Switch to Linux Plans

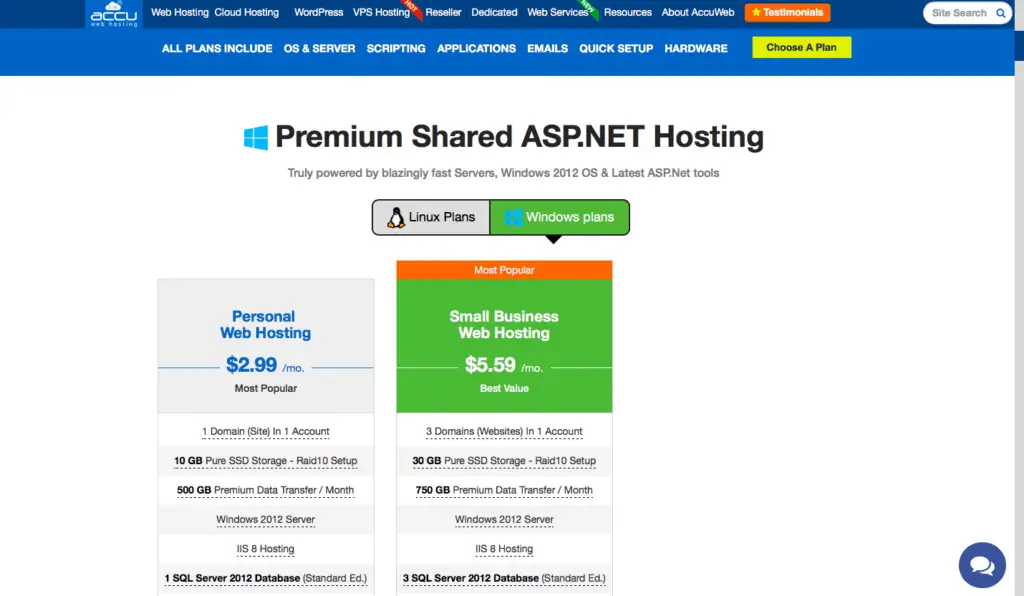pos(431,217)
